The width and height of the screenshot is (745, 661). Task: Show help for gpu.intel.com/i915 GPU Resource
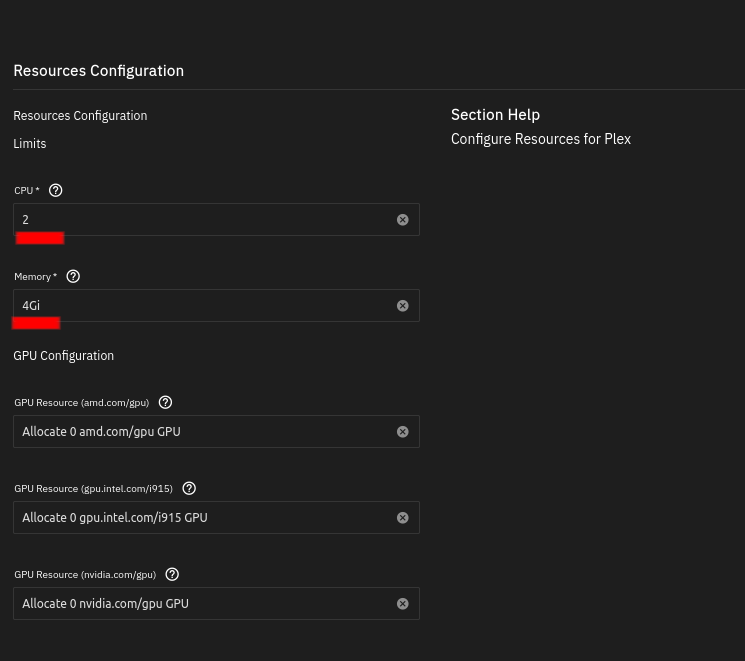(x=189, y=488)
